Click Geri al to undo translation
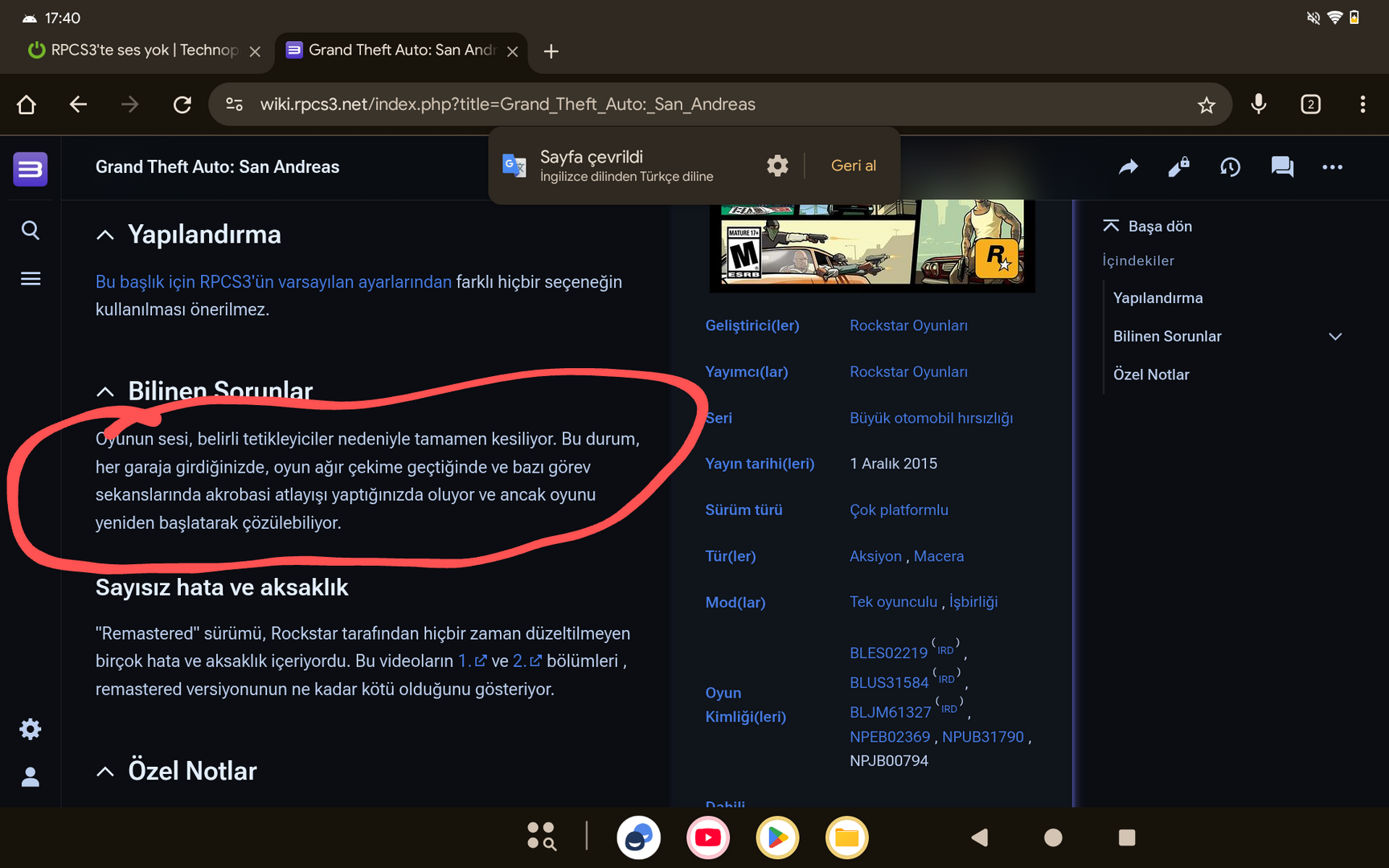The image size is (1389, 868). tap(854, 166)
